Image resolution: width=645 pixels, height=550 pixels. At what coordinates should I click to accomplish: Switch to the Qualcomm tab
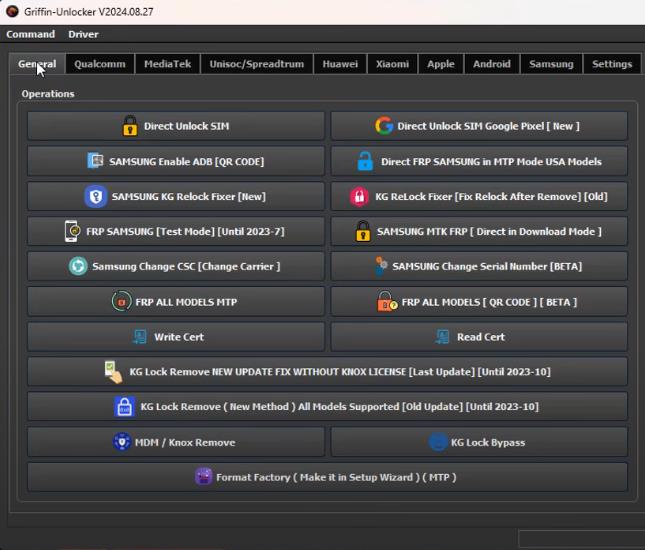[x=100, y=64]
